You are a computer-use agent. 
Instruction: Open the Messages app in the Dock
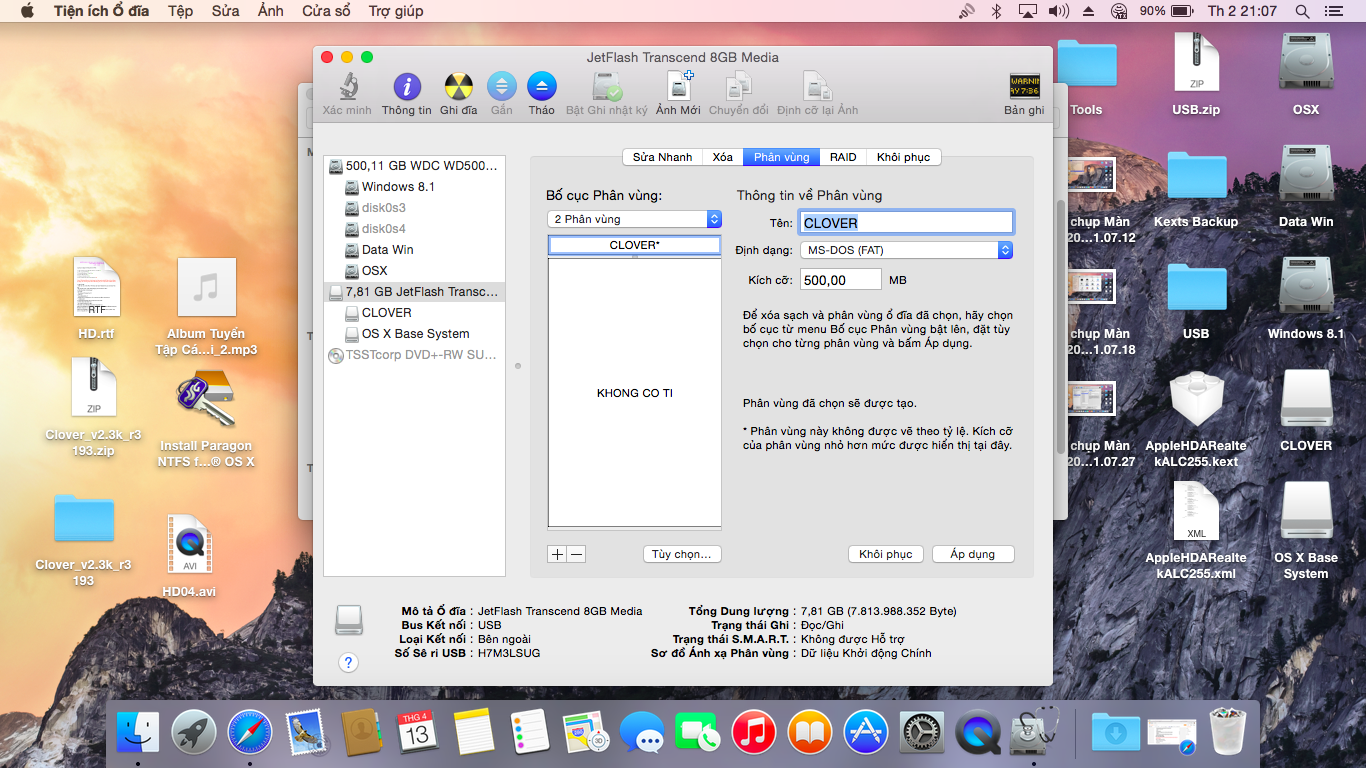(x=642, y=732)
